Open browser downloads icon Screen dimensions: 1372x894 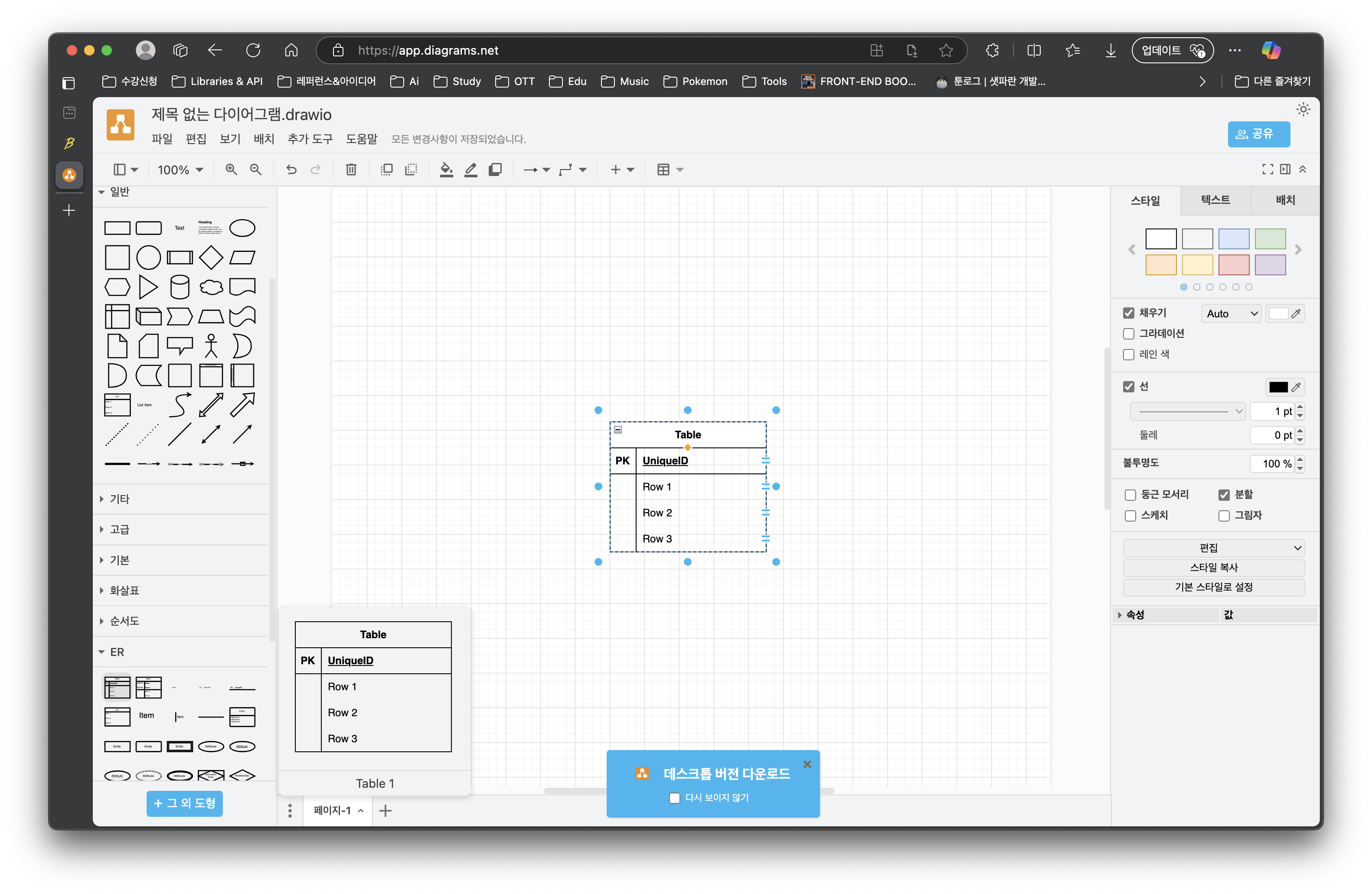[1110, 51]
